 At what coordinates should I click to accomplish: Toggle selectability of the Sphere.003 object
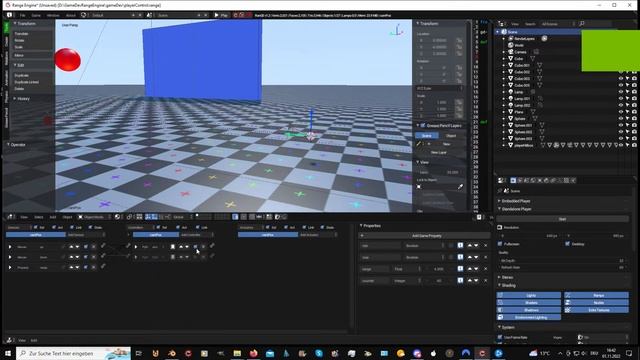pyautogui.click(x=628, y=138)
